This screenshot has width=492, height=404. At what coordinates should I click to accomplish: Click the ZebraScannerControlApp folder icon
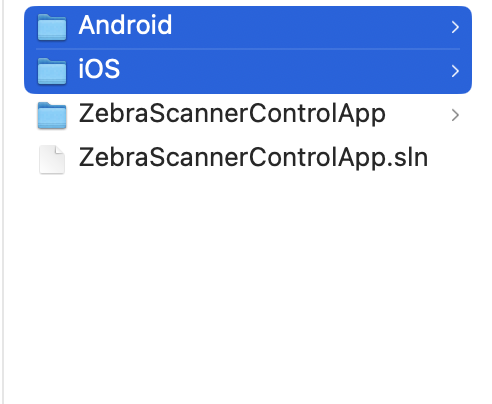(x=52, y=115)
